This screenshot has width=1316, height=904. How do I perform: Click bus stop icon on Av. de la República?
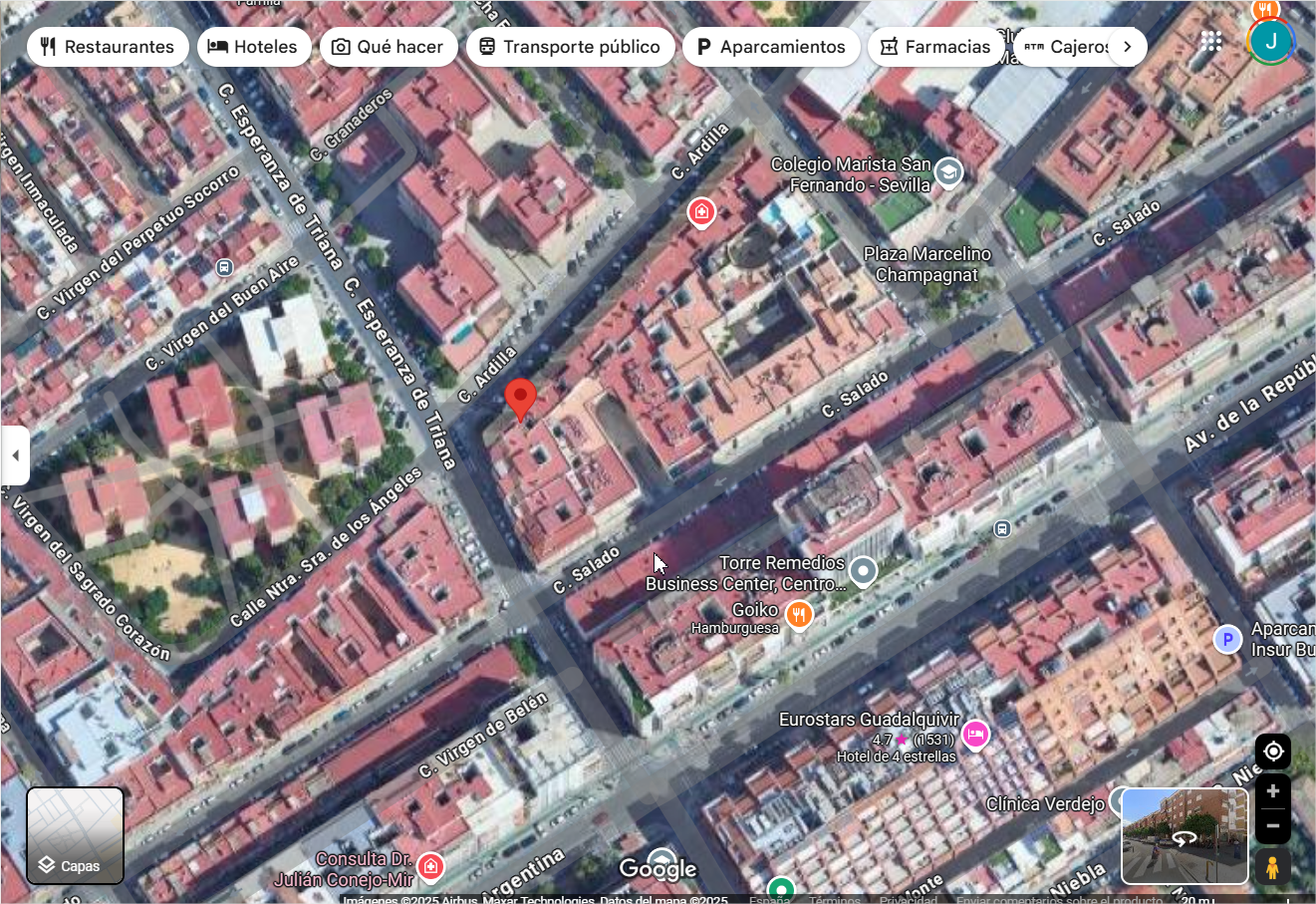pos(1003,528)
